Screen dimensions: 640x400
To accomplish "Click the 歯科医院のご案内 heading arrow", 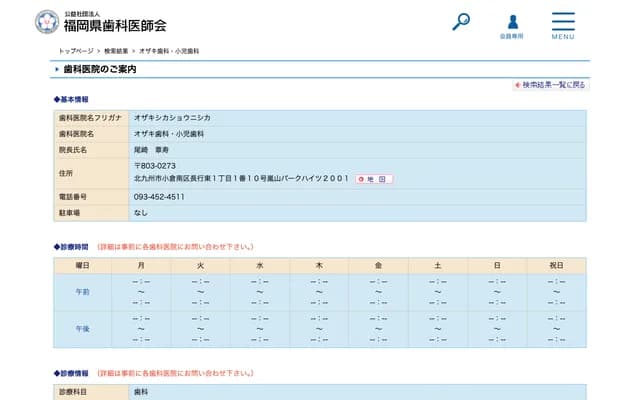I will pyautogui.click(x=57, y=70).
